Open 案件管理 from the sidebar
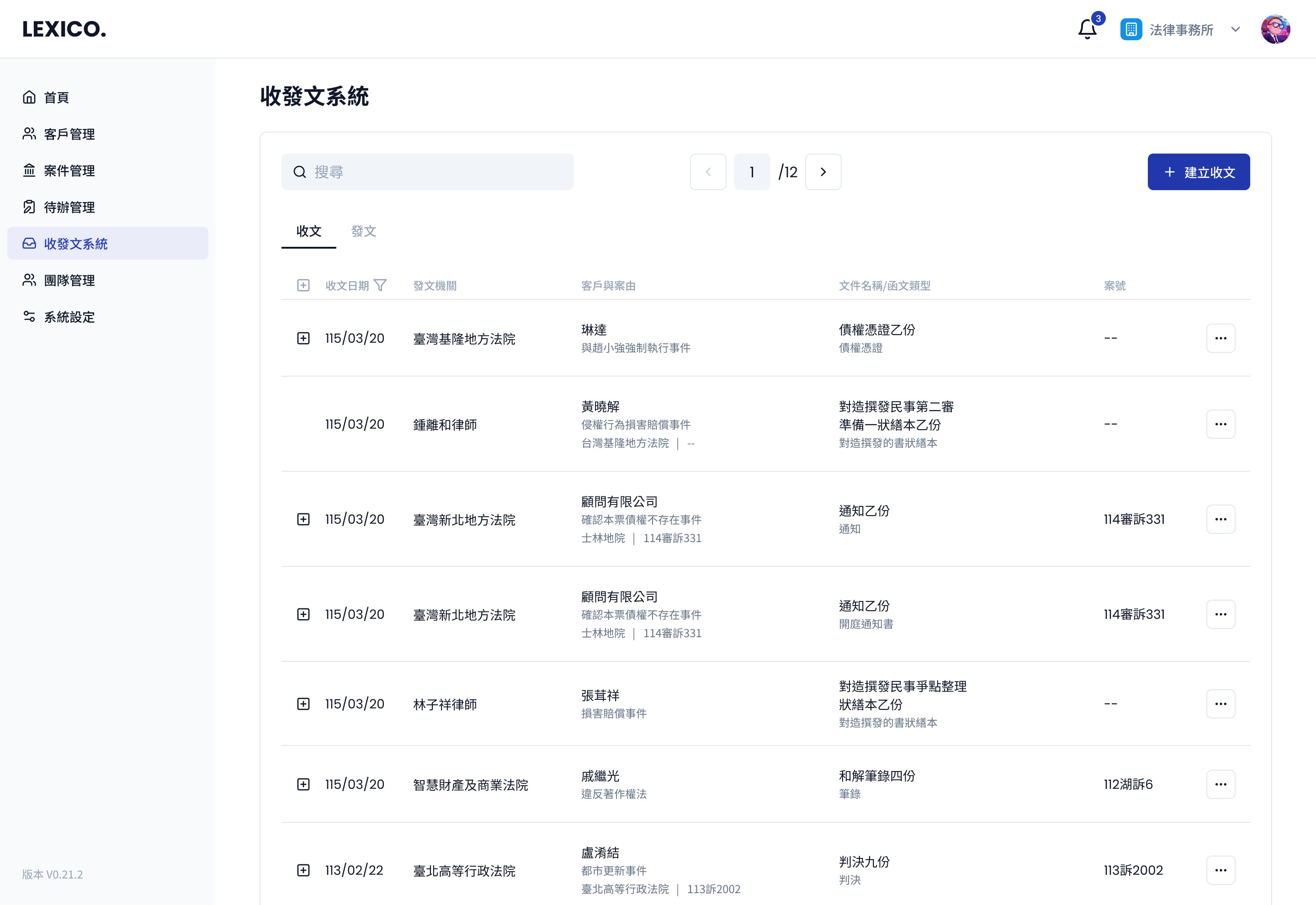 pos(69,170)
